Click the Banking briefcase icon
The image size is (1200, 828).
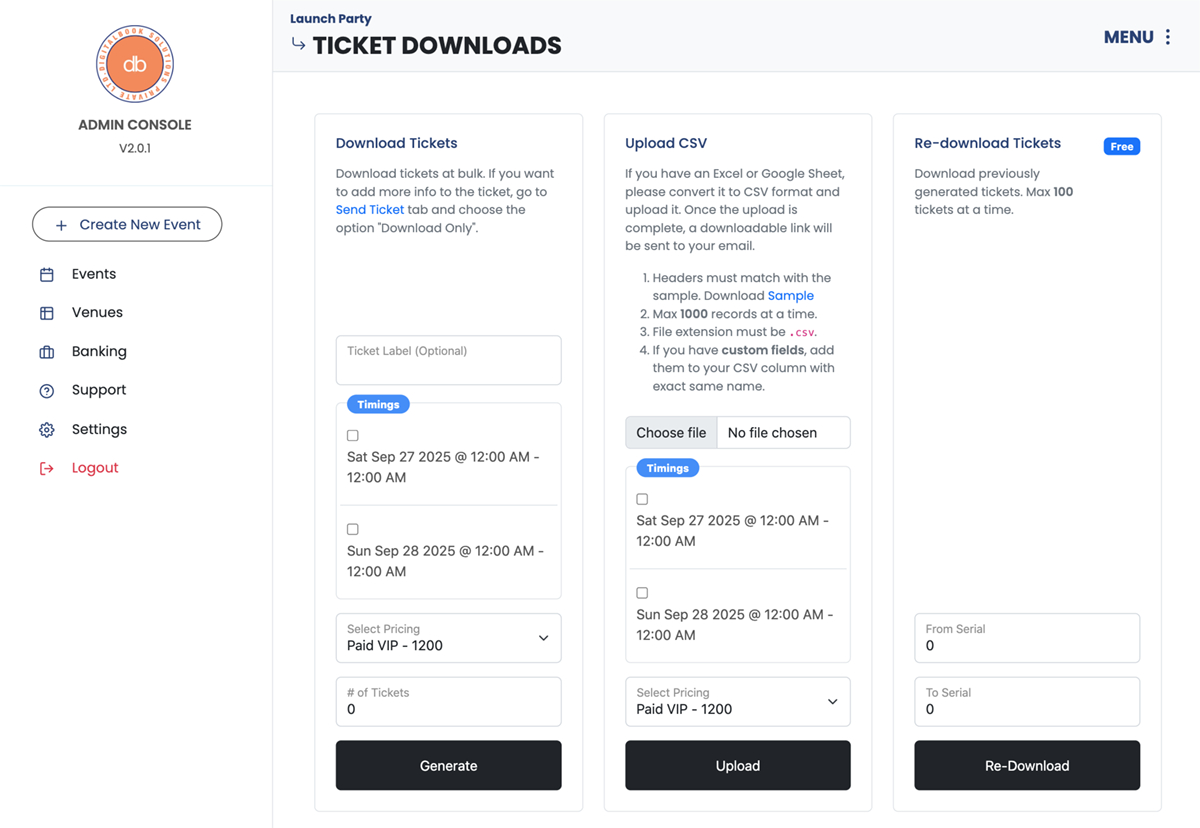click(47, 352)
